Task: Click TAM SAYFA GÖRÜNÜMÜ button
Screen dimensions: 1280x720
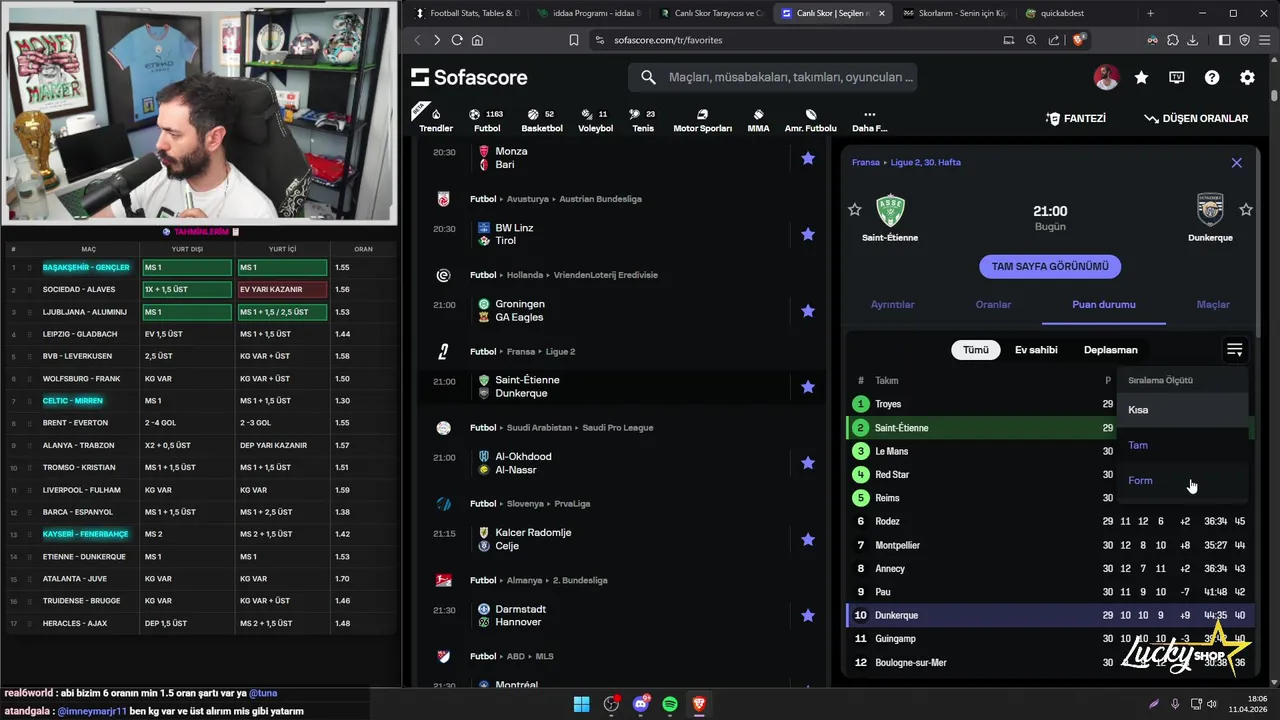Action: coord(1050,267)
